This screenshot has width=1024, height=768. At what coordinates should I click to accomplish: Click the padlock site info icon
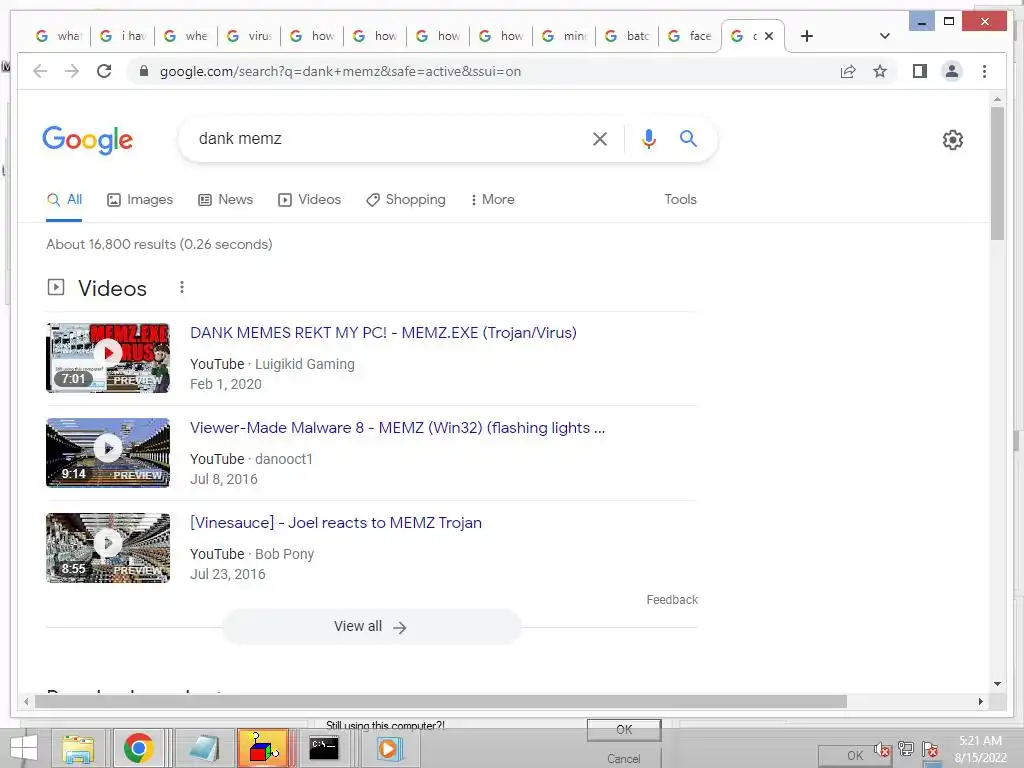144,71
